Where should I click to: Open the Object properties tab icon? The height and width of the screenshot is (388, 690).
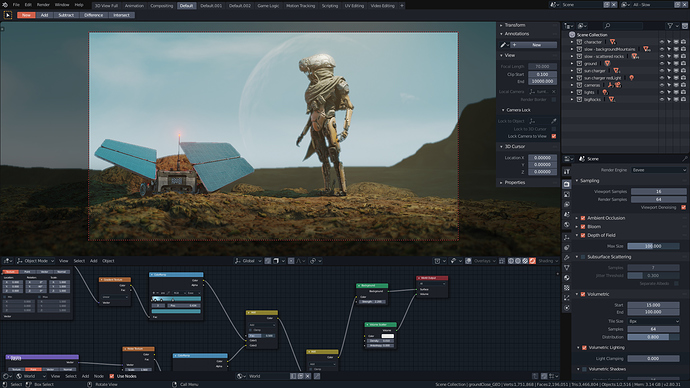point(567,238)
